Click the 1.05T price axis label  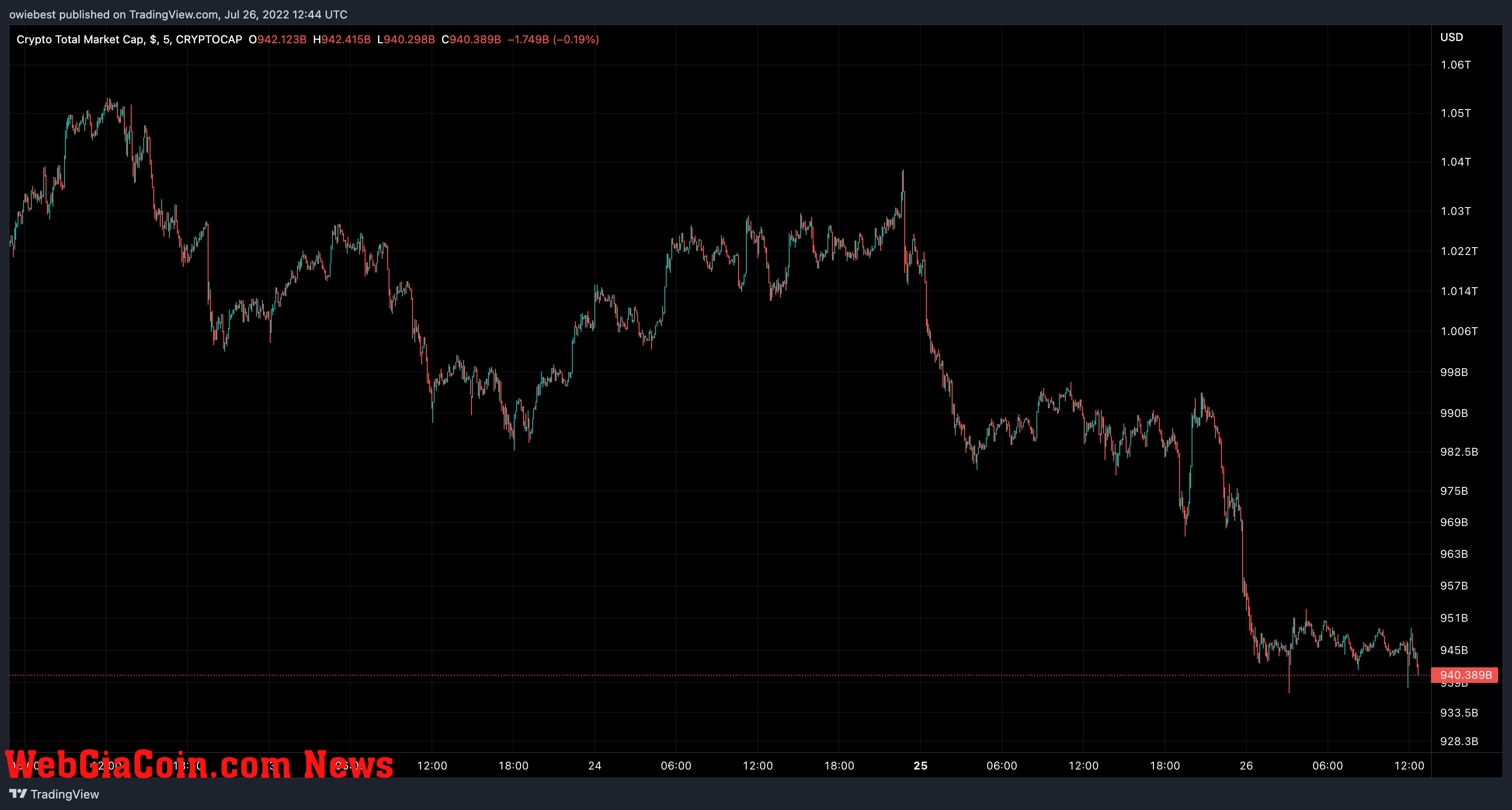click(x=1456, y=113)
